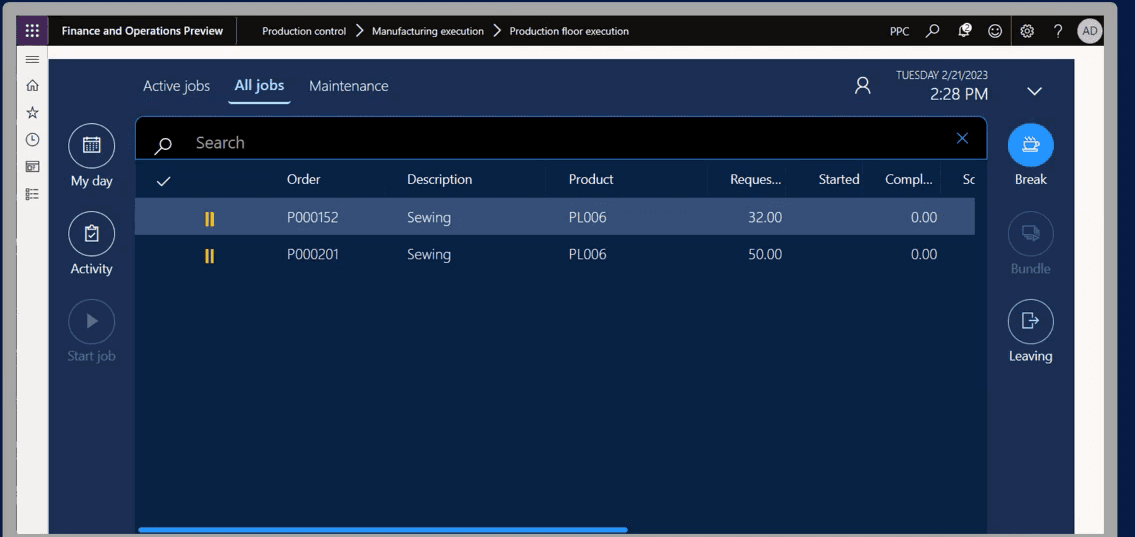Click the top bar search magnifier
The height and width of the screenshot is (537, 1135).
click(933, 31)
